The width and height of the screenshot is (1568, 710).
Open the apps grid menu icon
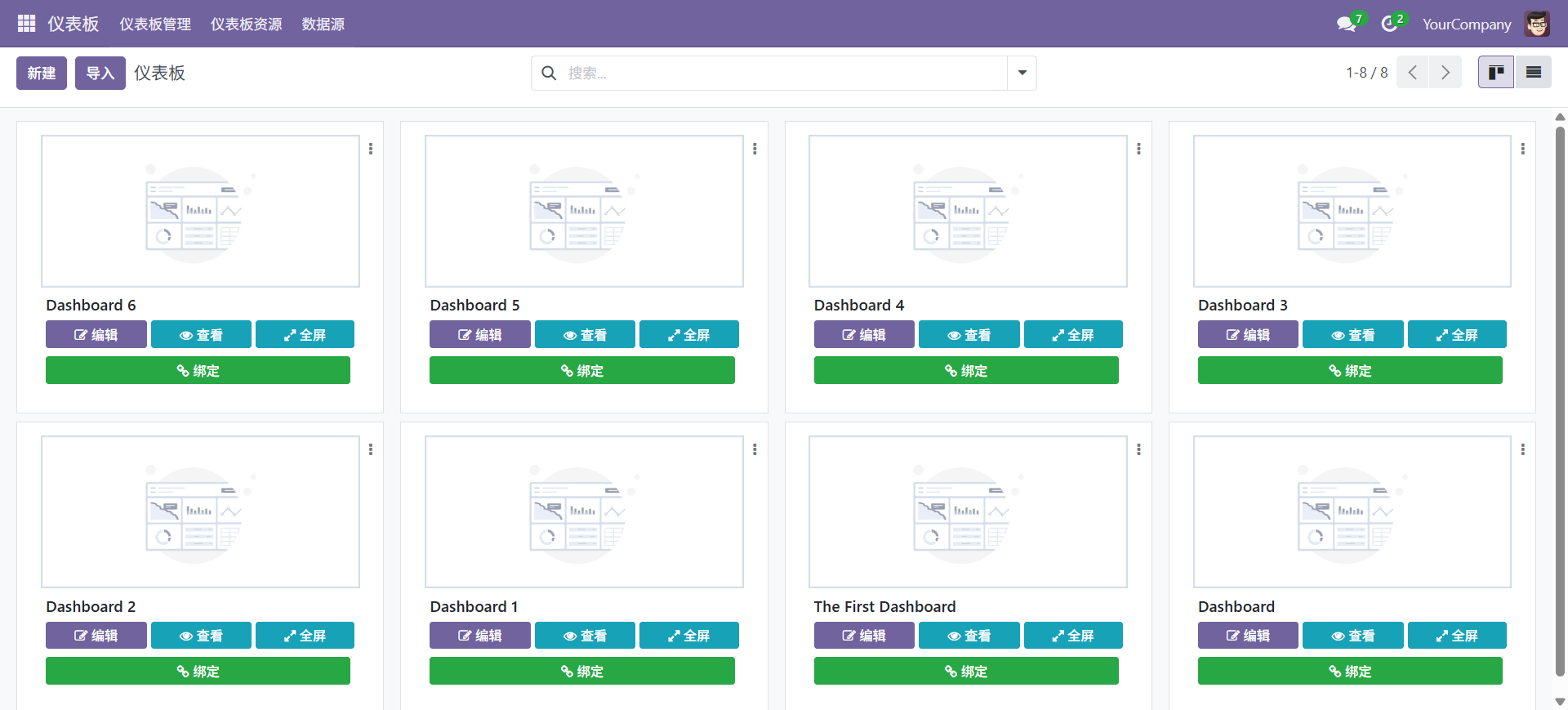point(26,24)
